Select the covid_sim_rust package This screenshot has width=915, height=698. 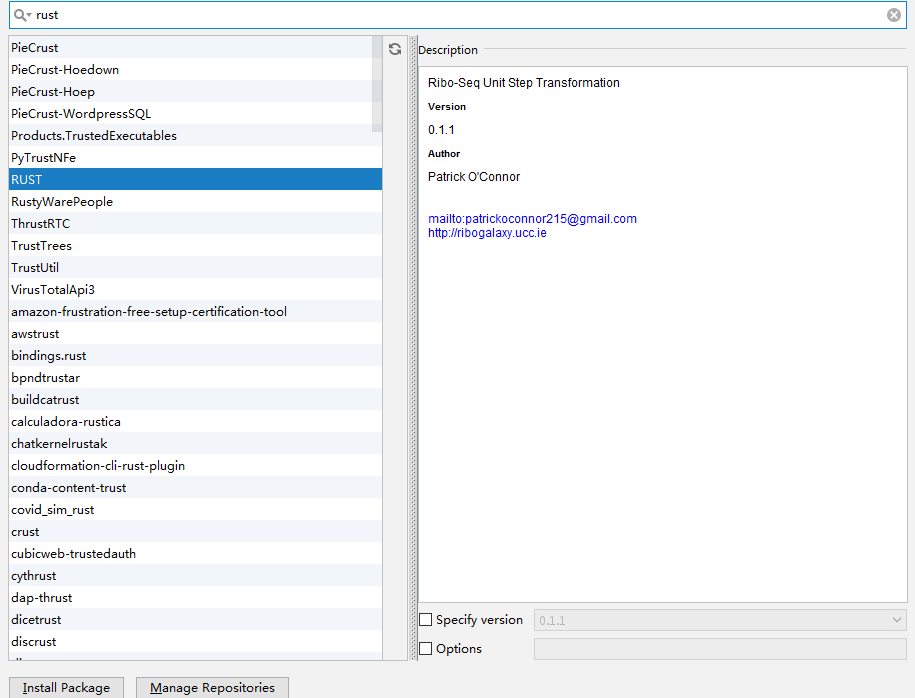tap(195, 509)
